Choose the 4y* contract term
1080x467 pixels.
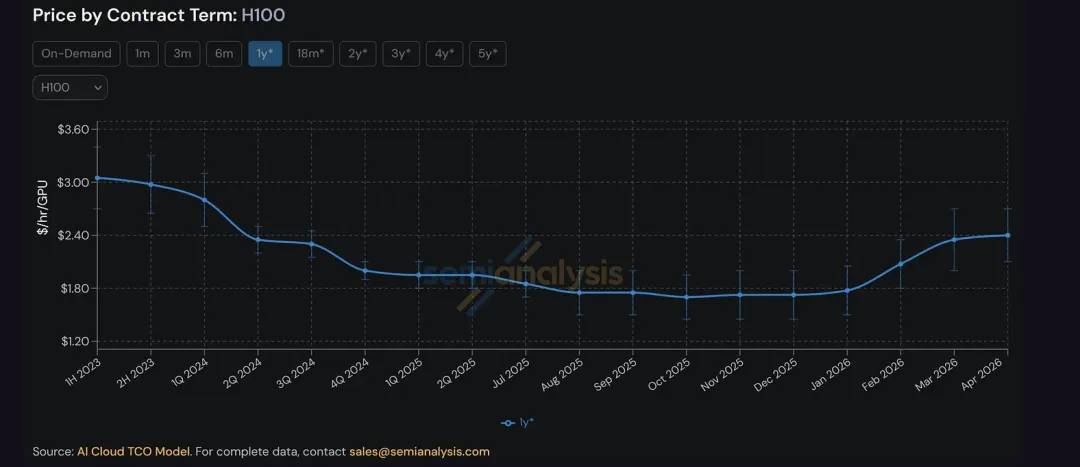point(444,54)
